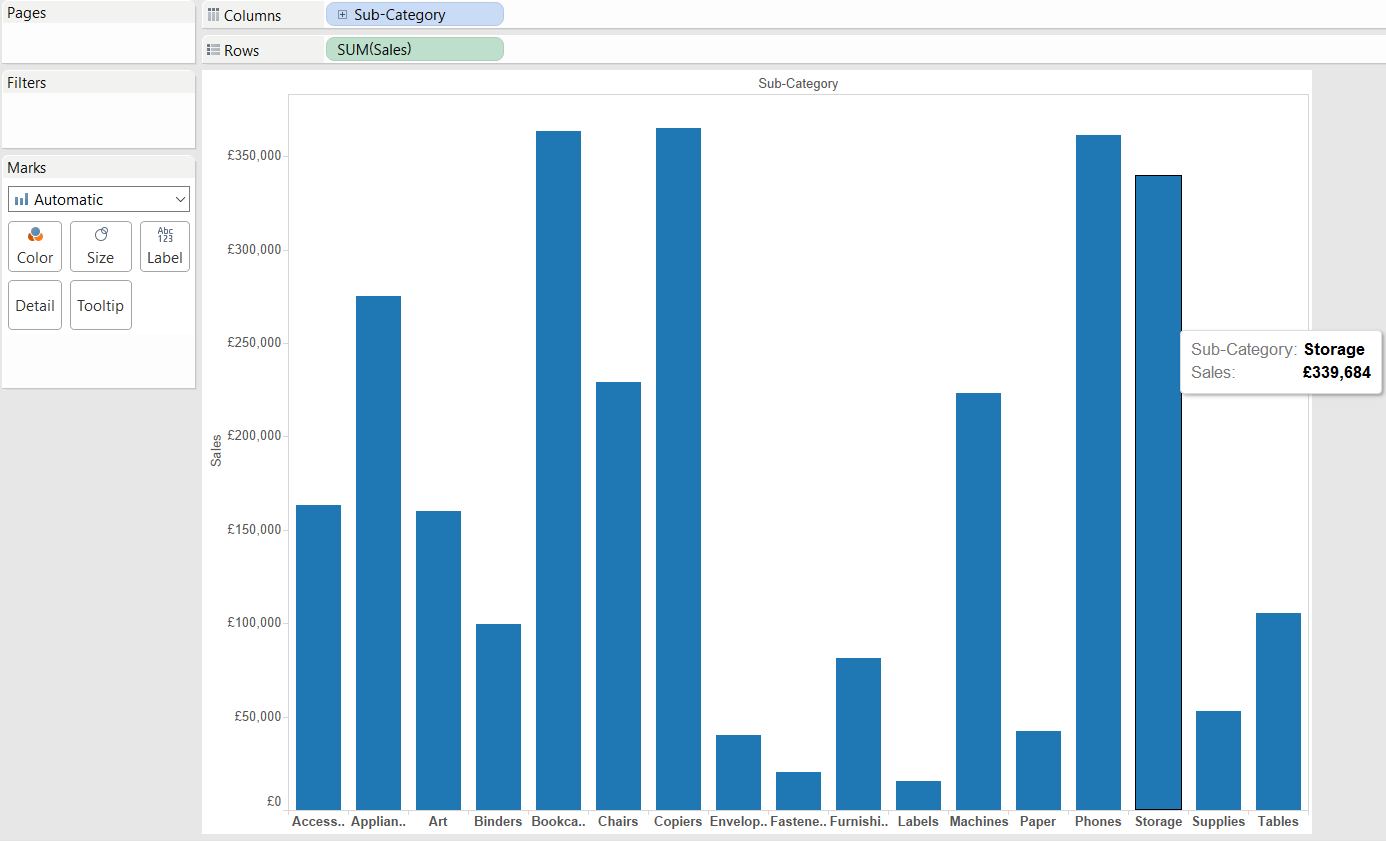This screenshot has width=1386, height=842.
Task: Click the 'Envelop..' axis label
Action: point(738,821)
